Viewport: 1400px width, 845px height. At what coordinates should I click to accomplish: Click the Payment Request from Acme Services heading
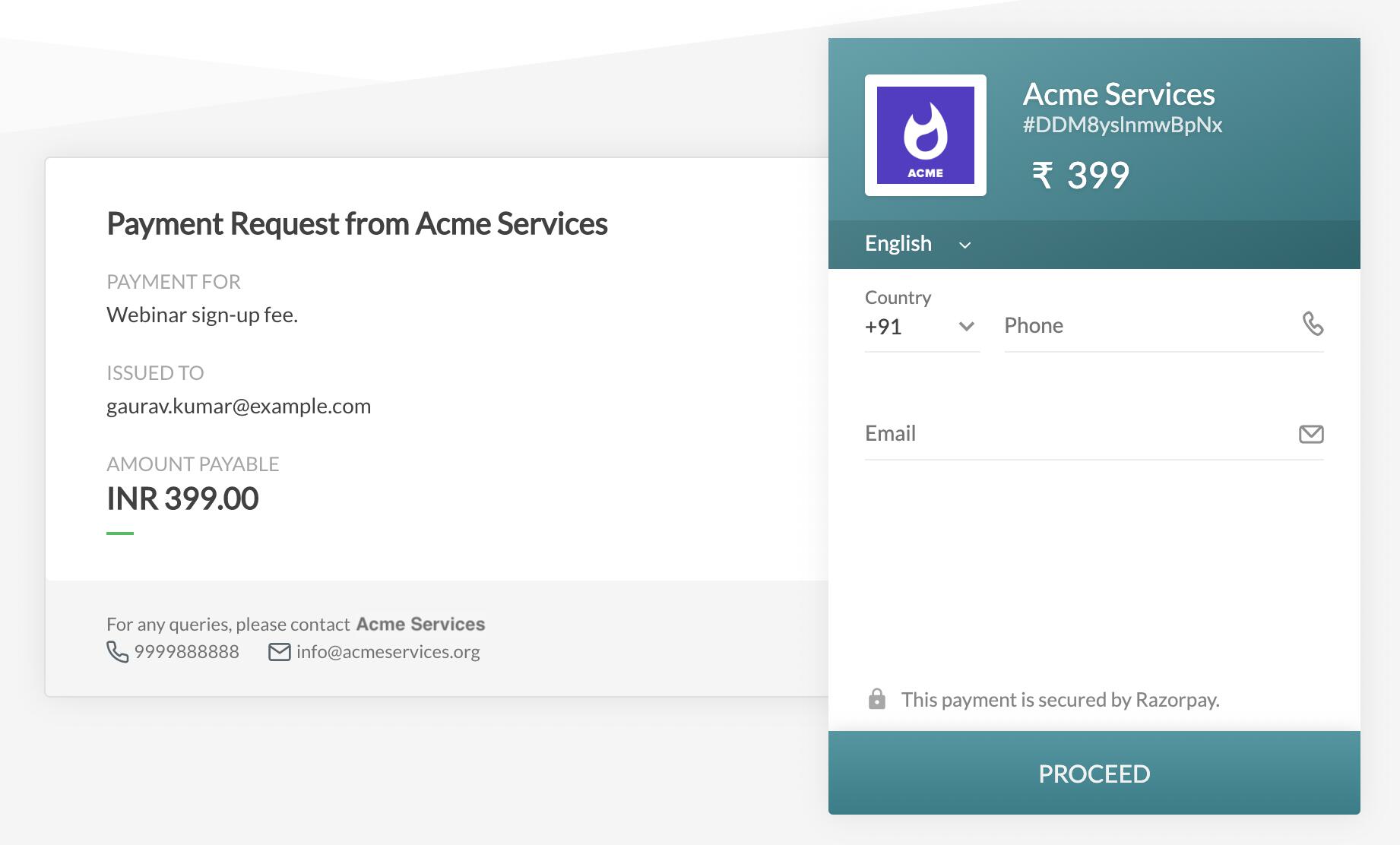(357, 223)
